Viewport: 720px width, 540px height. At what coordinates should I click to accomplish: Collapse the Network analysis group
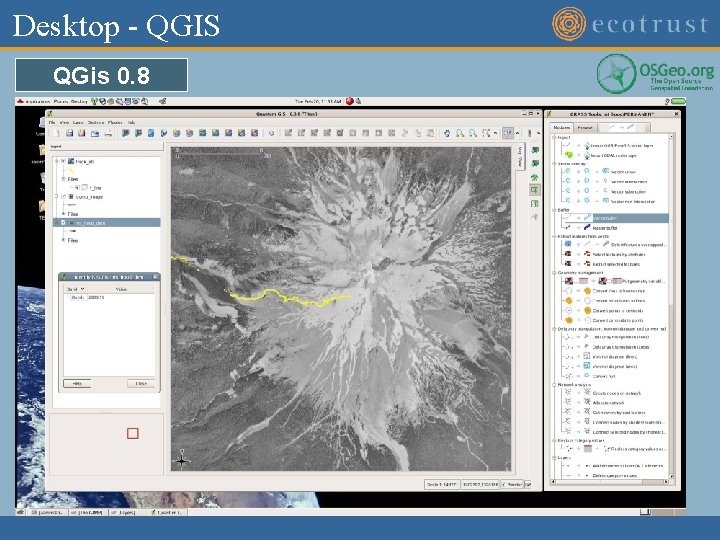pyautogui.click(x=554, y=385)
